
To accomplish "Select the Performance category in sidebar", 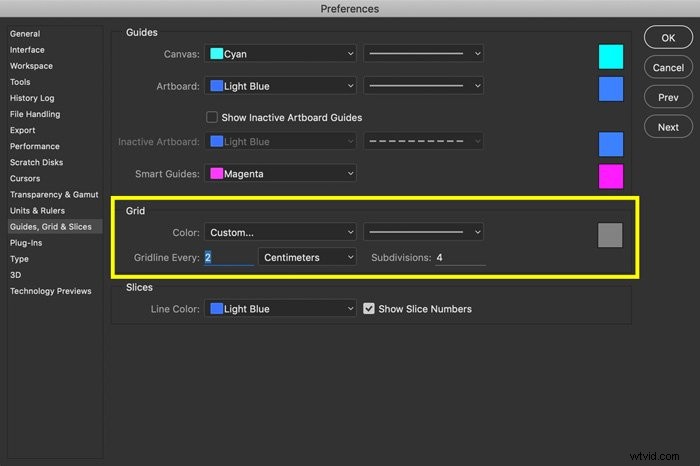I will (35, 146).
